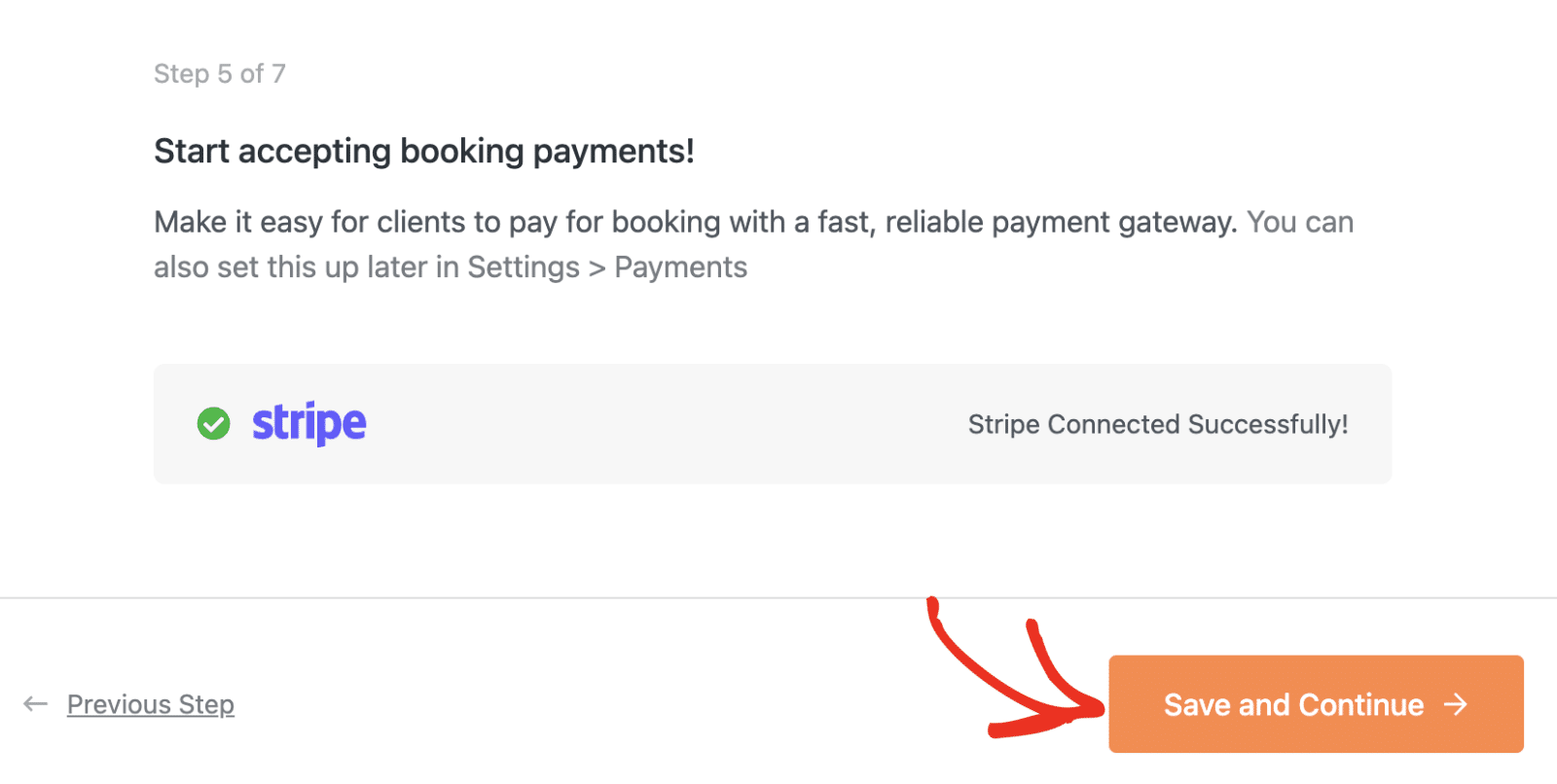
Task: Select the Settings > Payments text
Action: click(607, 267)
